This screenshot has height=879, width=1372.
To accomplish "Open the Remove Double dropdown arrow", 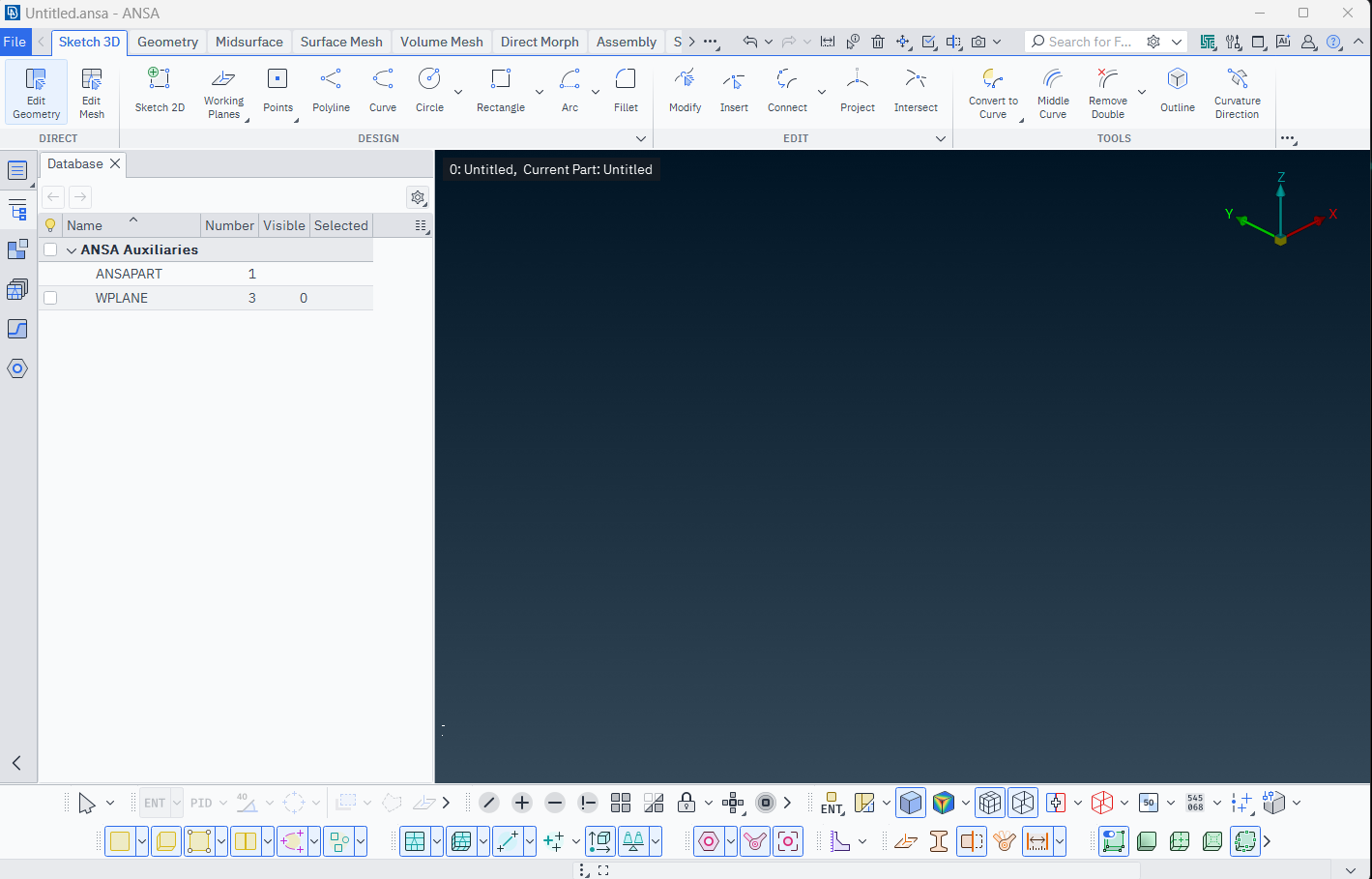I will (1142, 93).
